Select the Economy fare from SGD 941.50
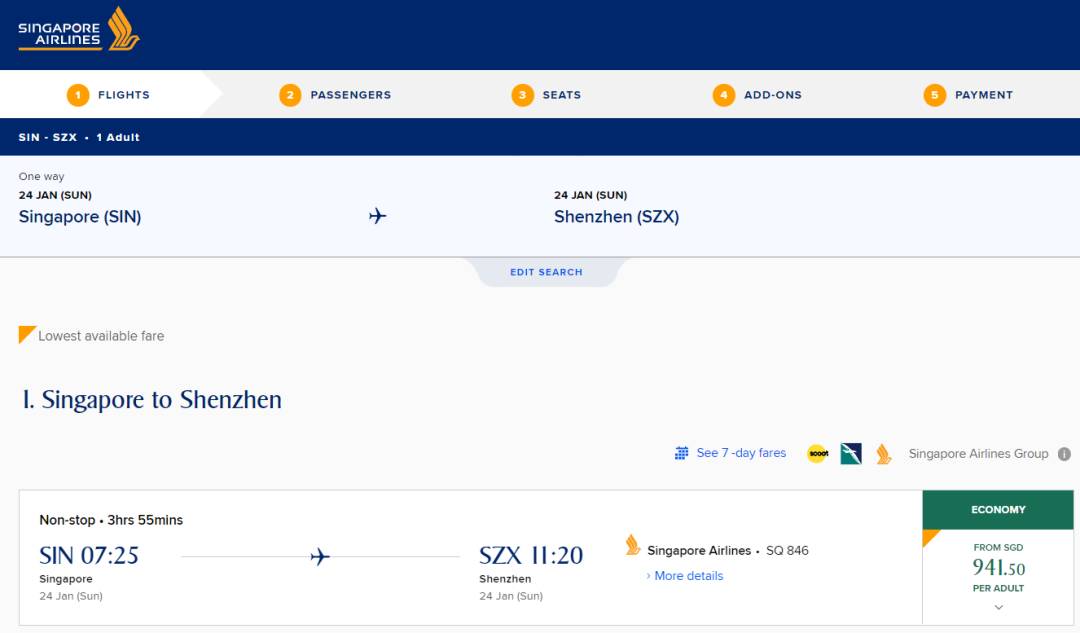 tap(998, 568)
